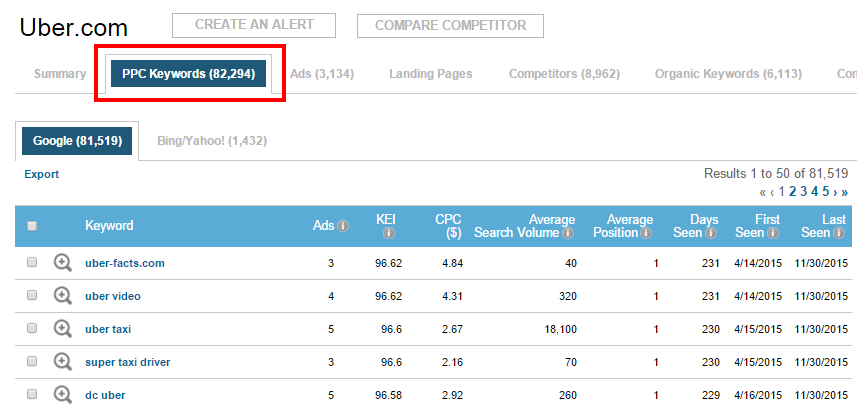Sort by the Keyword column header
This screenshot has width=857, height=407.
click(109, 226)
